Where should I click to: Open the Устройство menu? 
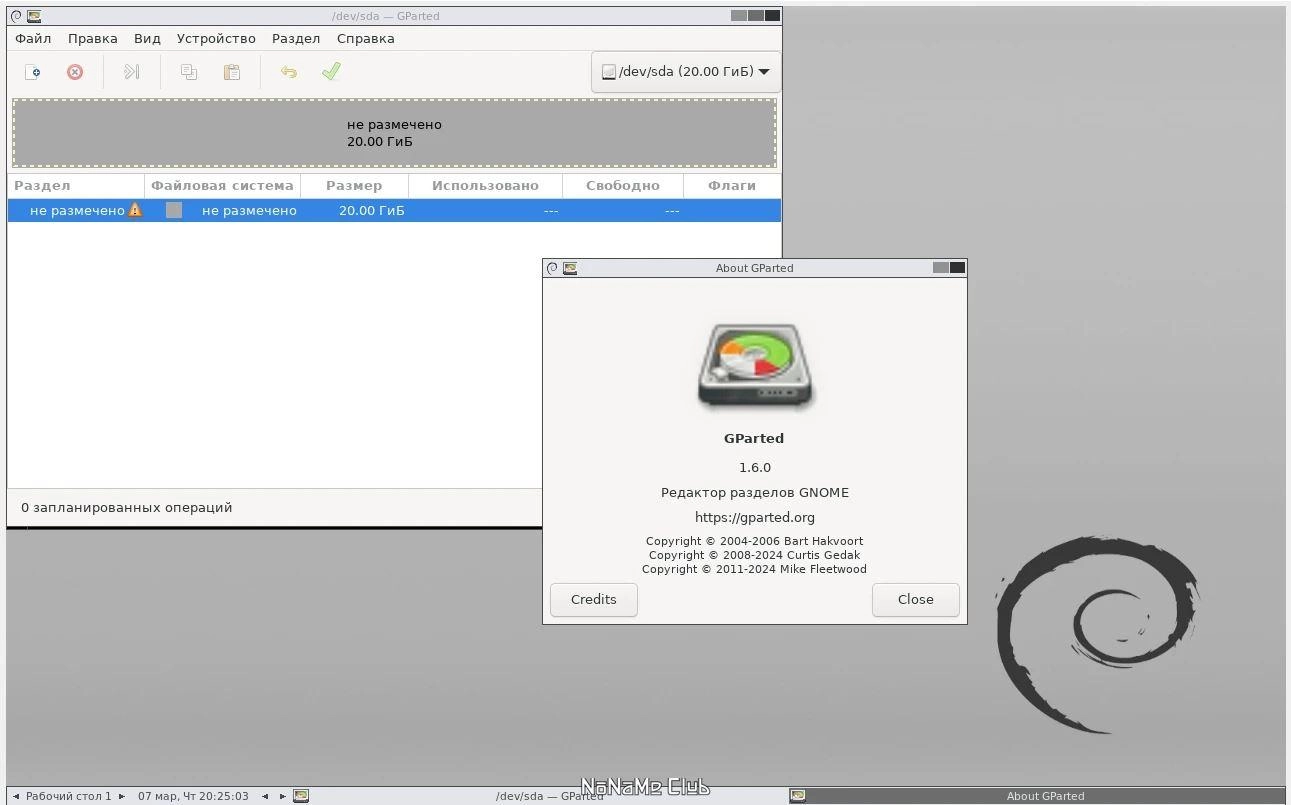[216, 38]
